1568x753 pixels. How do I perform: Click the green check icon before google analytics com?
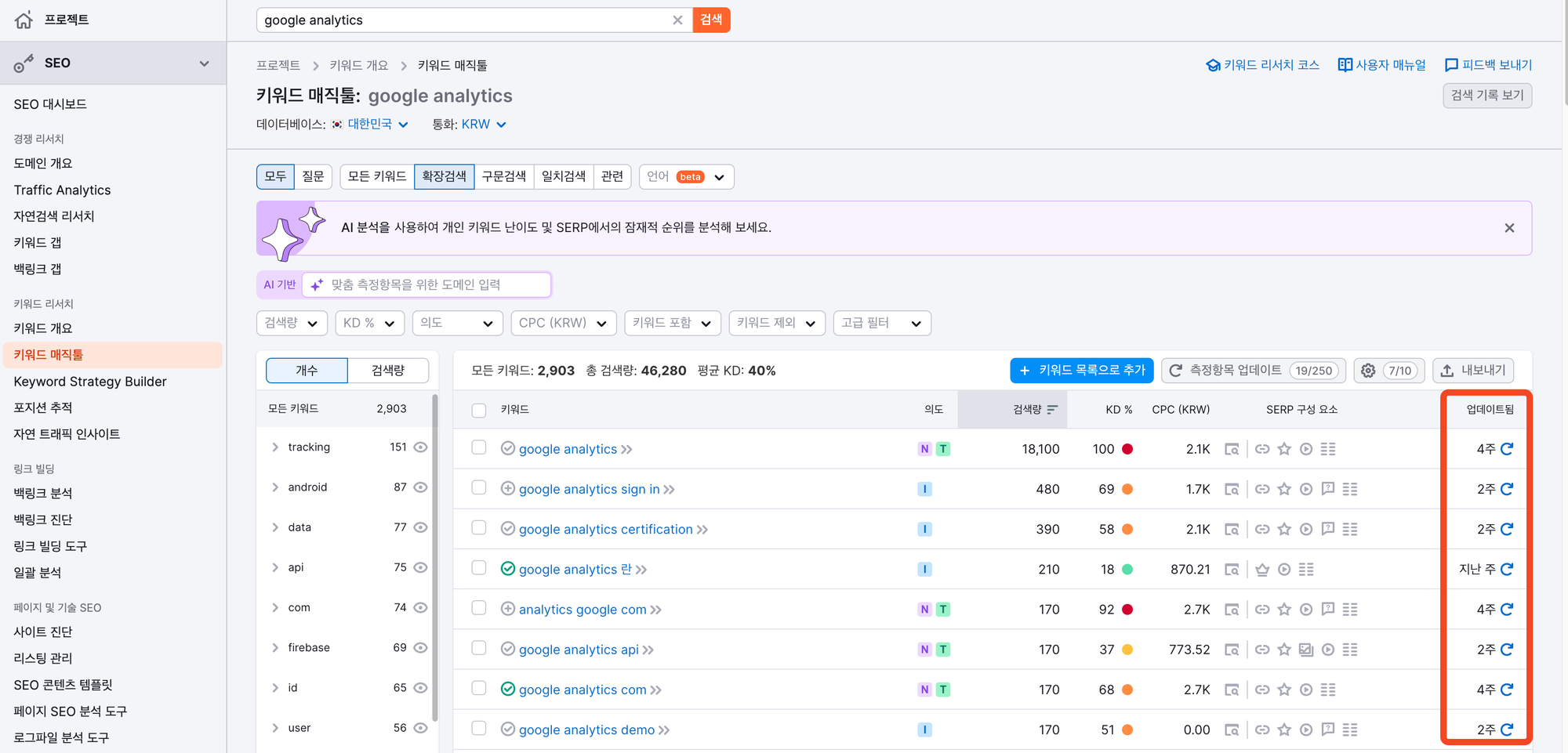[508, 689]
